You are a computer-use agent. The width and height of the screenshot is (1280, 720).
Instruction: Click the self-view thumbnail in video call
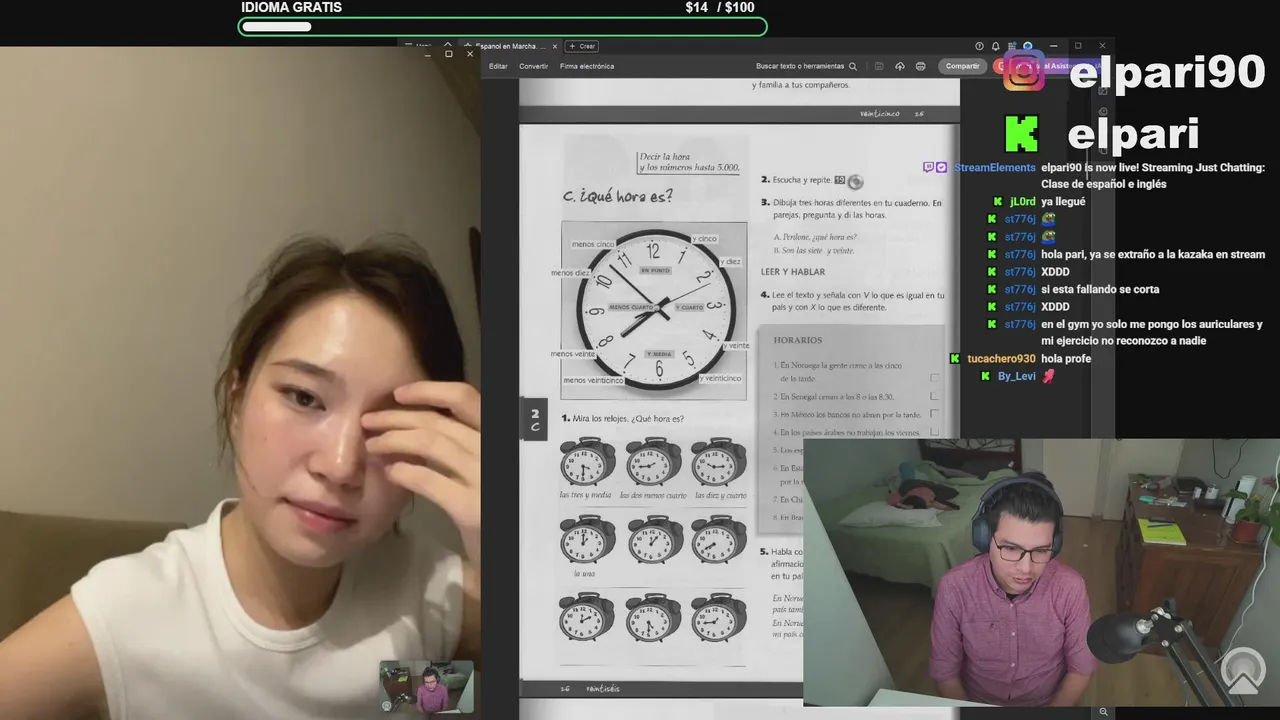[x=426, y=687]
